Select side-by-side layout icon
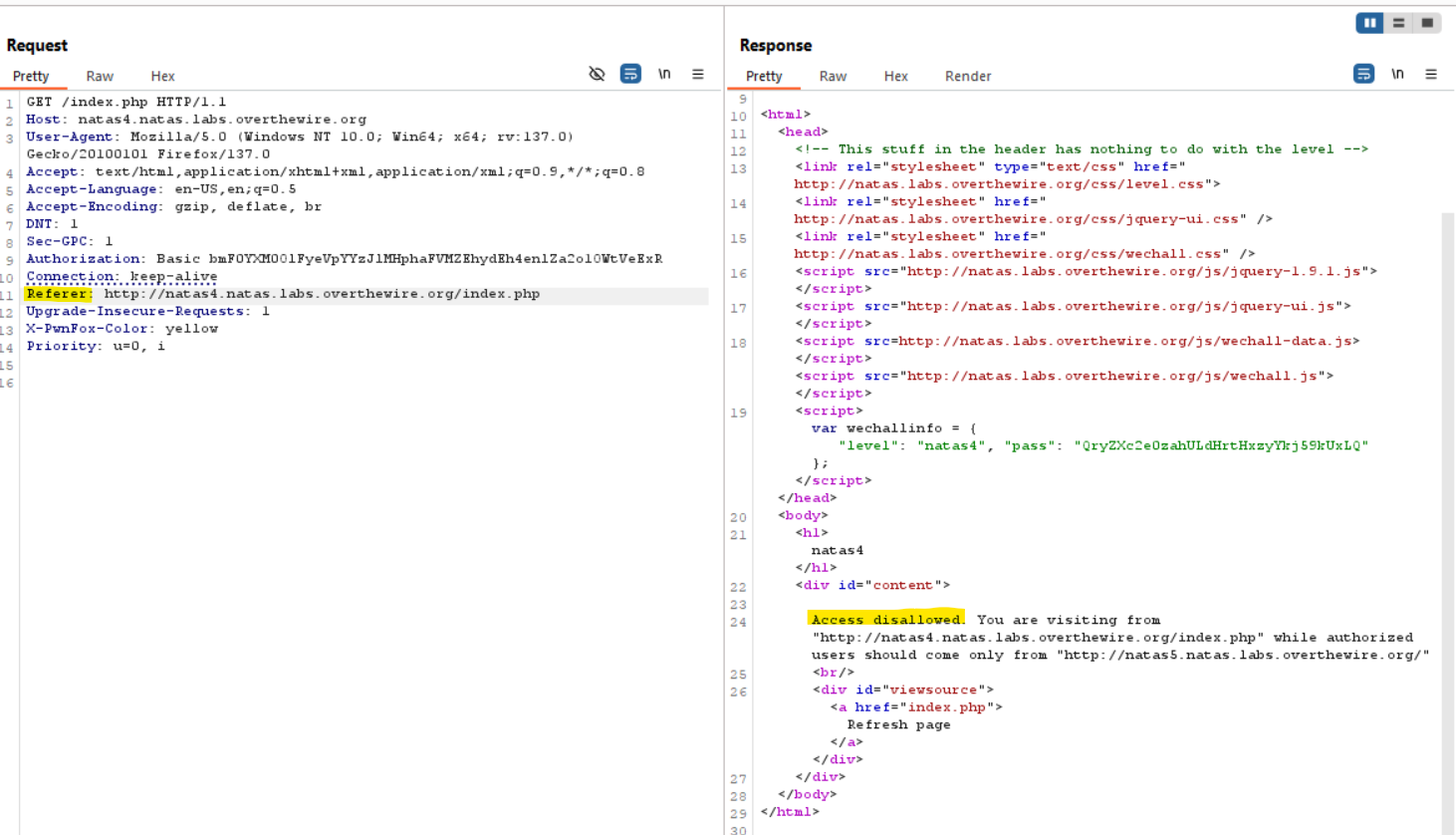Viewport: 1456px width, 835px height. [x=1370, y=22]
